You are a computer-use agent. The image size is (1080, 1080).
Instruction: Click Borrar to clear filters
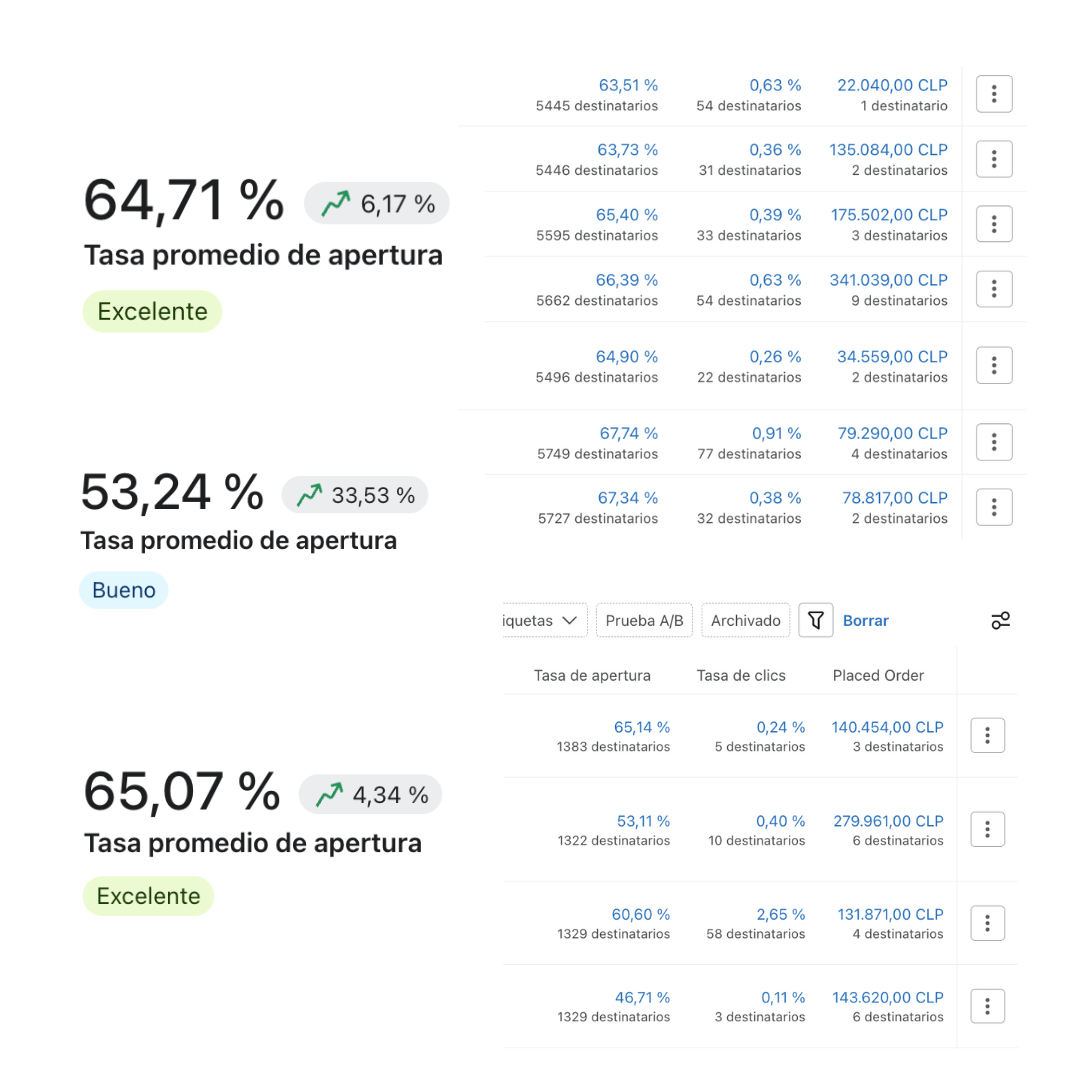click(x=865, y=620)
